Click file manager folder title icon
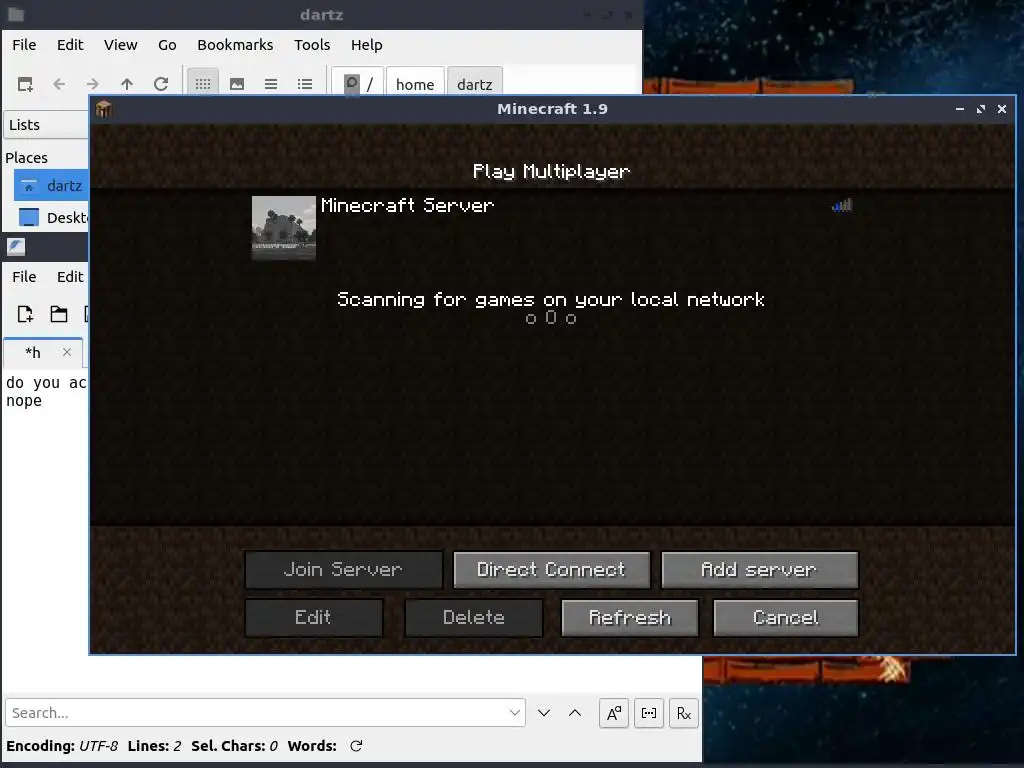 pos(16,14)
